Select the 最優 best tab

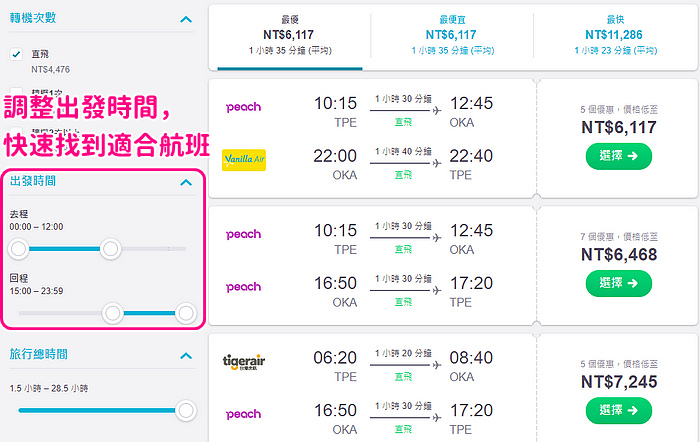(x=289, y=35)
